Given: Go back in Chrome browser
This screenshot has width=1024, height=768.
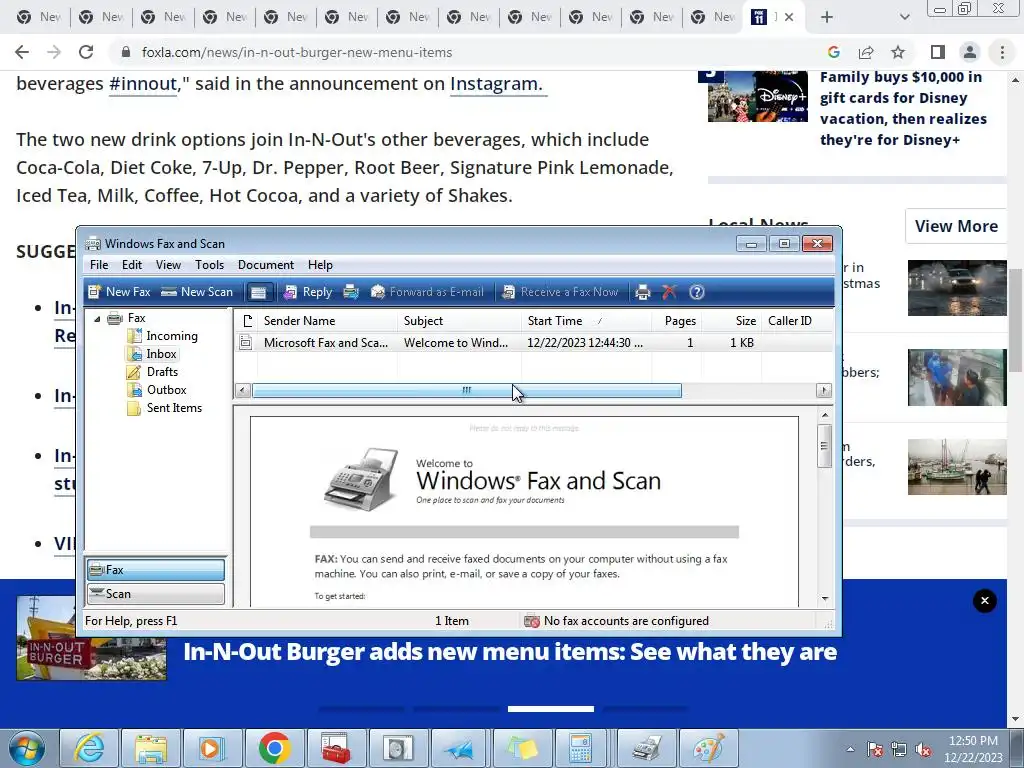Looking at the screenshot, I should coord(22,52).
